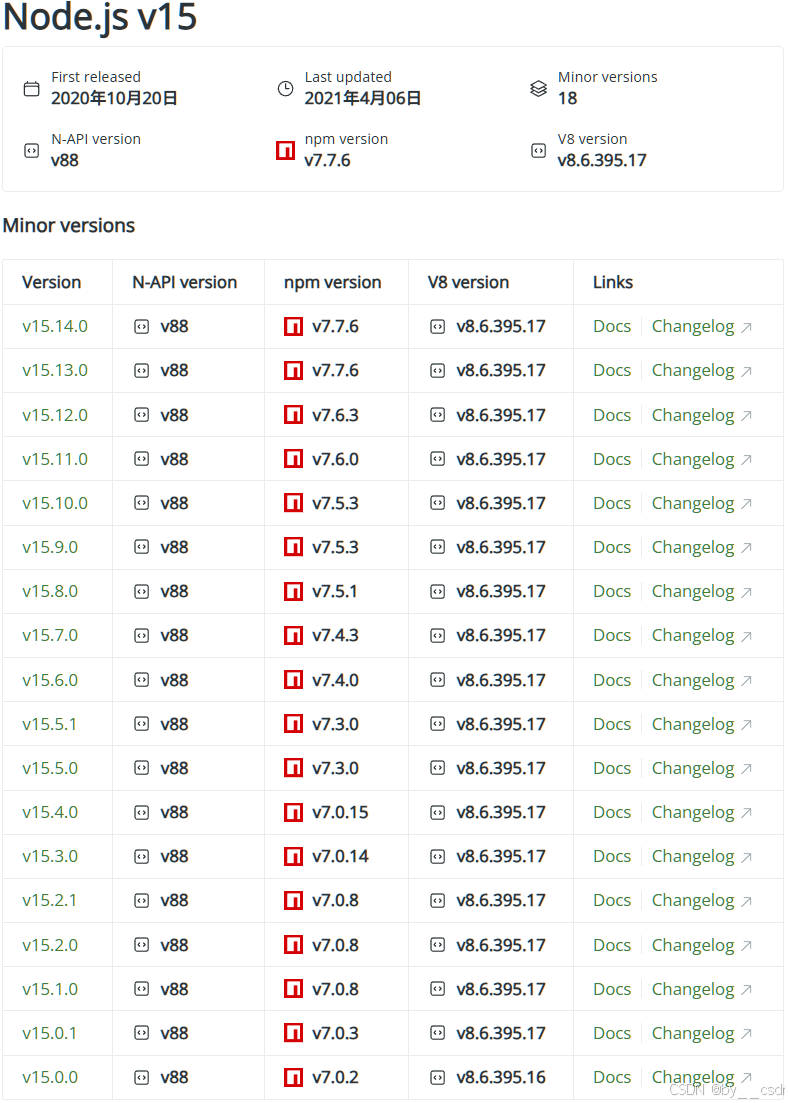Viewport: 789px width, 1103px height.
Task: Click external arrow icon on v15.3.0 Changelog
Action: [747, 857]
